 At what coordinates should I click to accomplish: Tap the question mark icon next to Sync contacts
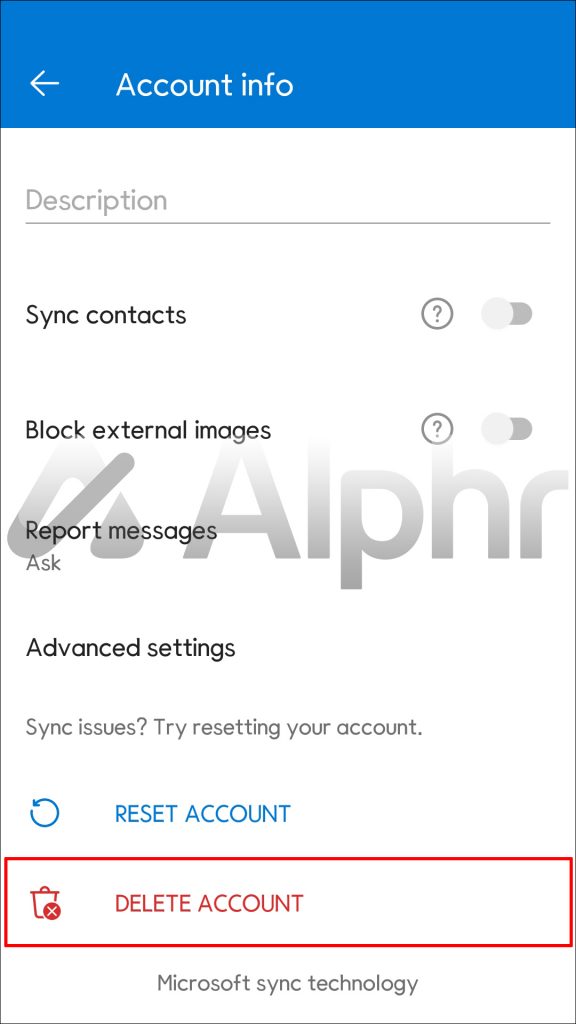coord(436,314)
